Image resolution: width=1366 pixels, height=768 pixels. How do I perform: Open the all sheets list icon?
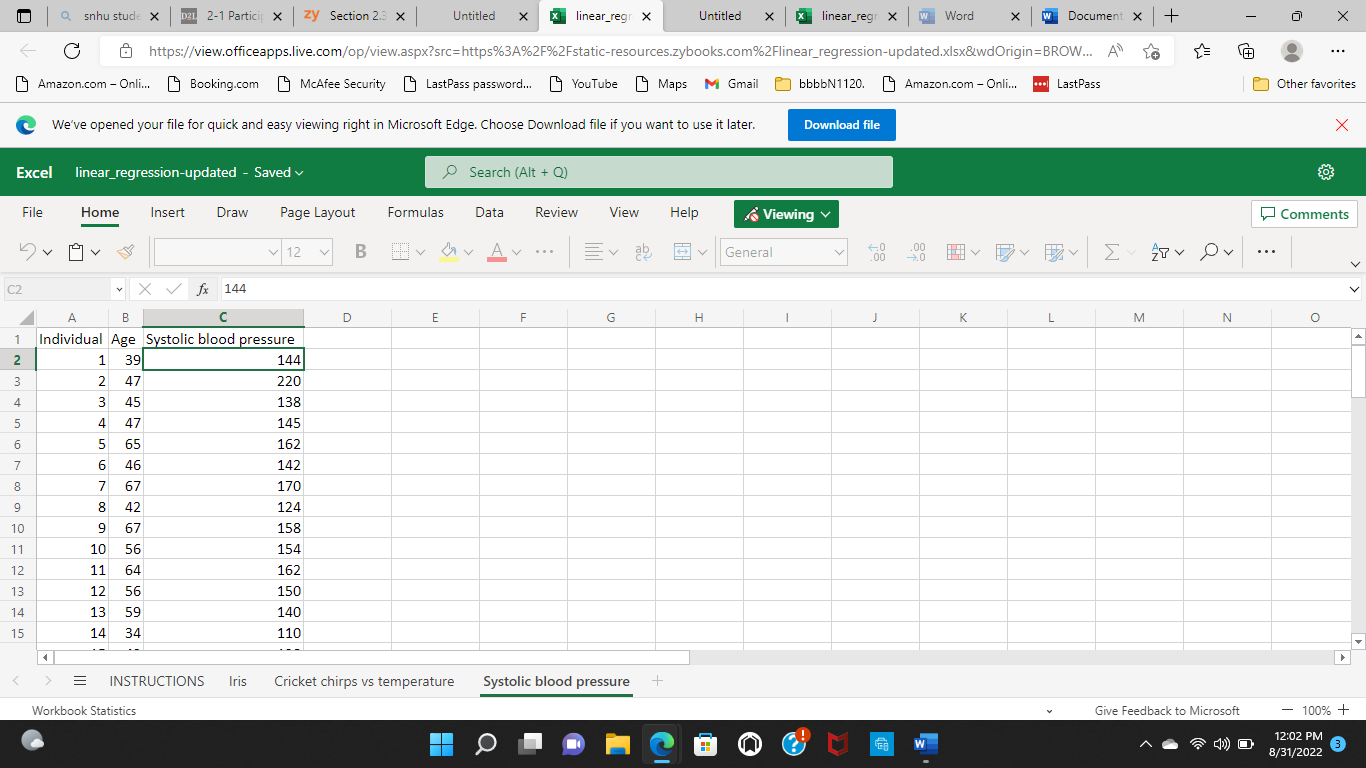coord(80,681)
